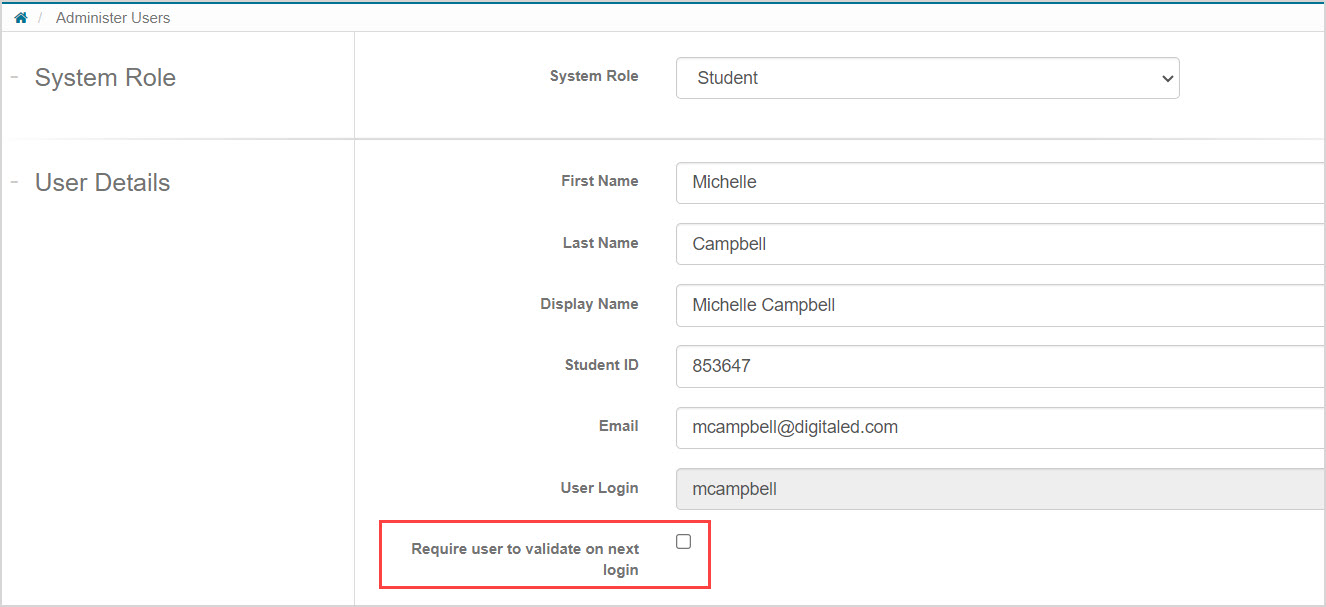Click the User Details section heading
The height and width of the screenshot is (607, 1326).
[102, 182]
